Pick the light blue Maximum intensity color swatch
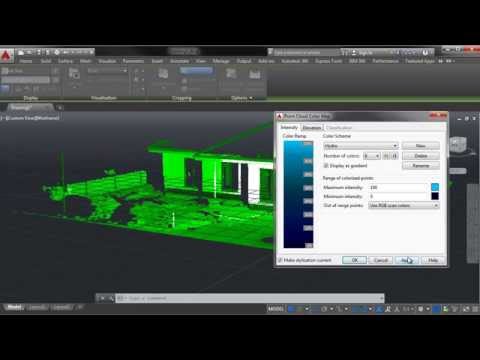 (x=435, y=187)
